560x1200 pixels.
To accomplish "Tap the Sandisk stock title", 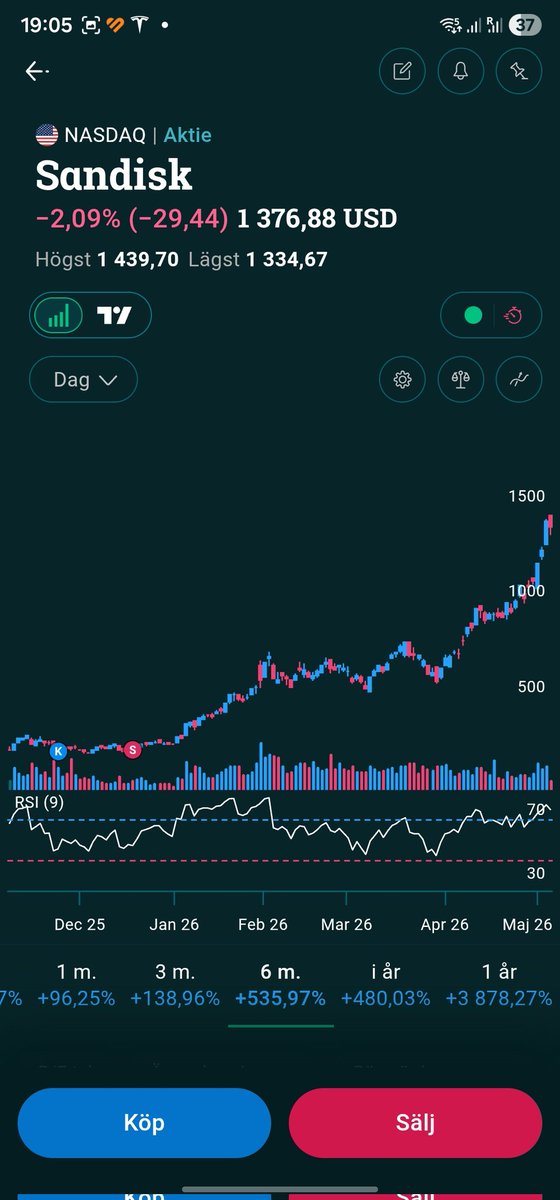I will (x=113, y=175).
